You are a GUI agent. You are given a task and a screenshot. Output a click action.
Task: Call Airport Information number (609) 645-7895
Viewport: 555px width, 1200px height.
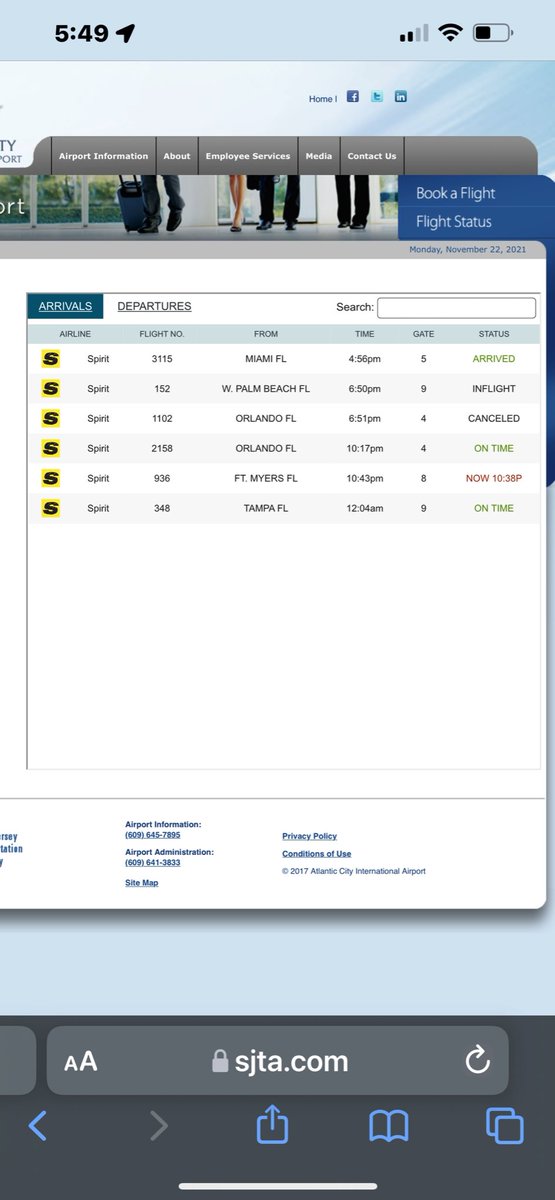tap(152, 835)
